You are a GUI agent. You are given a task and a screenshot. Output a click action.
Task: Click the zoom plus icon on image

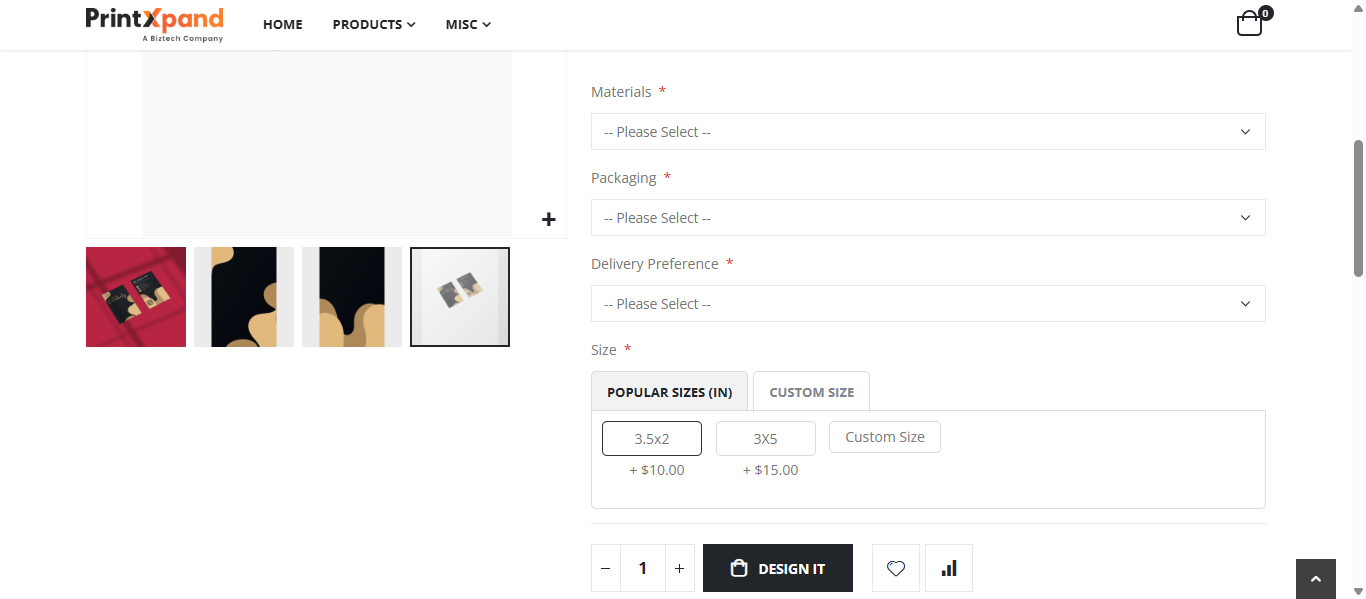[x=548, y=219]
